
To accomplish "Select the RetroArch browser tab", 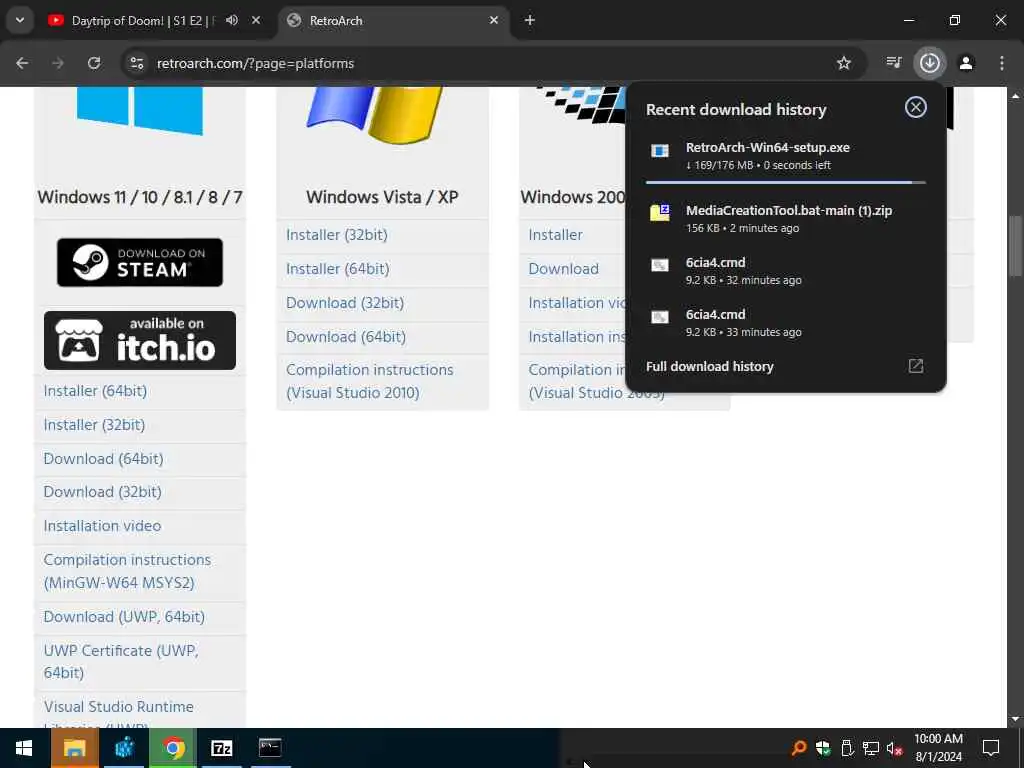I will click(394, 20).
